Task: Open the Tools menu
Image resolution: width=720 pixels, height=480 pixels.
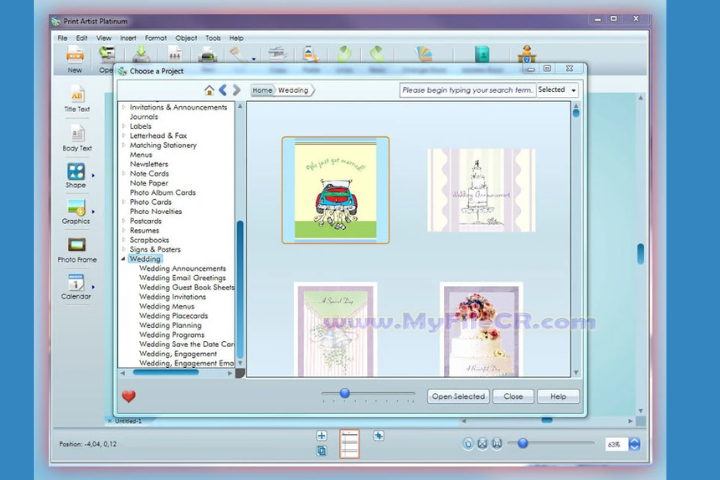Action: (213, 38)
